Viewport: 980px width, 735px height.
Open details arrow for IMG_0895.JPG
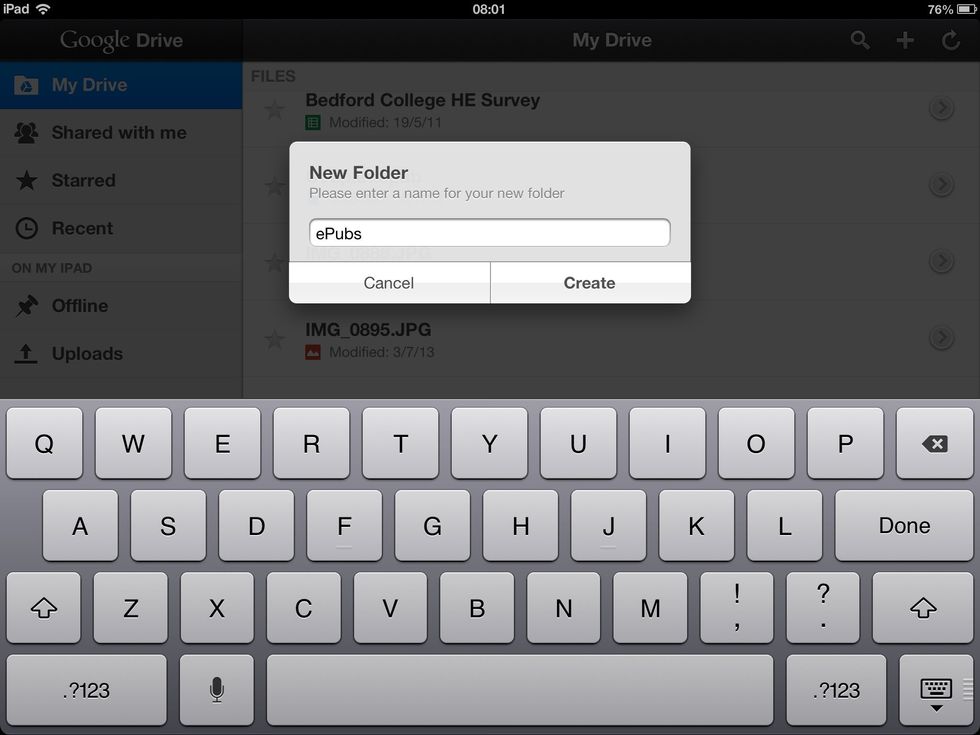click(941, 338)
